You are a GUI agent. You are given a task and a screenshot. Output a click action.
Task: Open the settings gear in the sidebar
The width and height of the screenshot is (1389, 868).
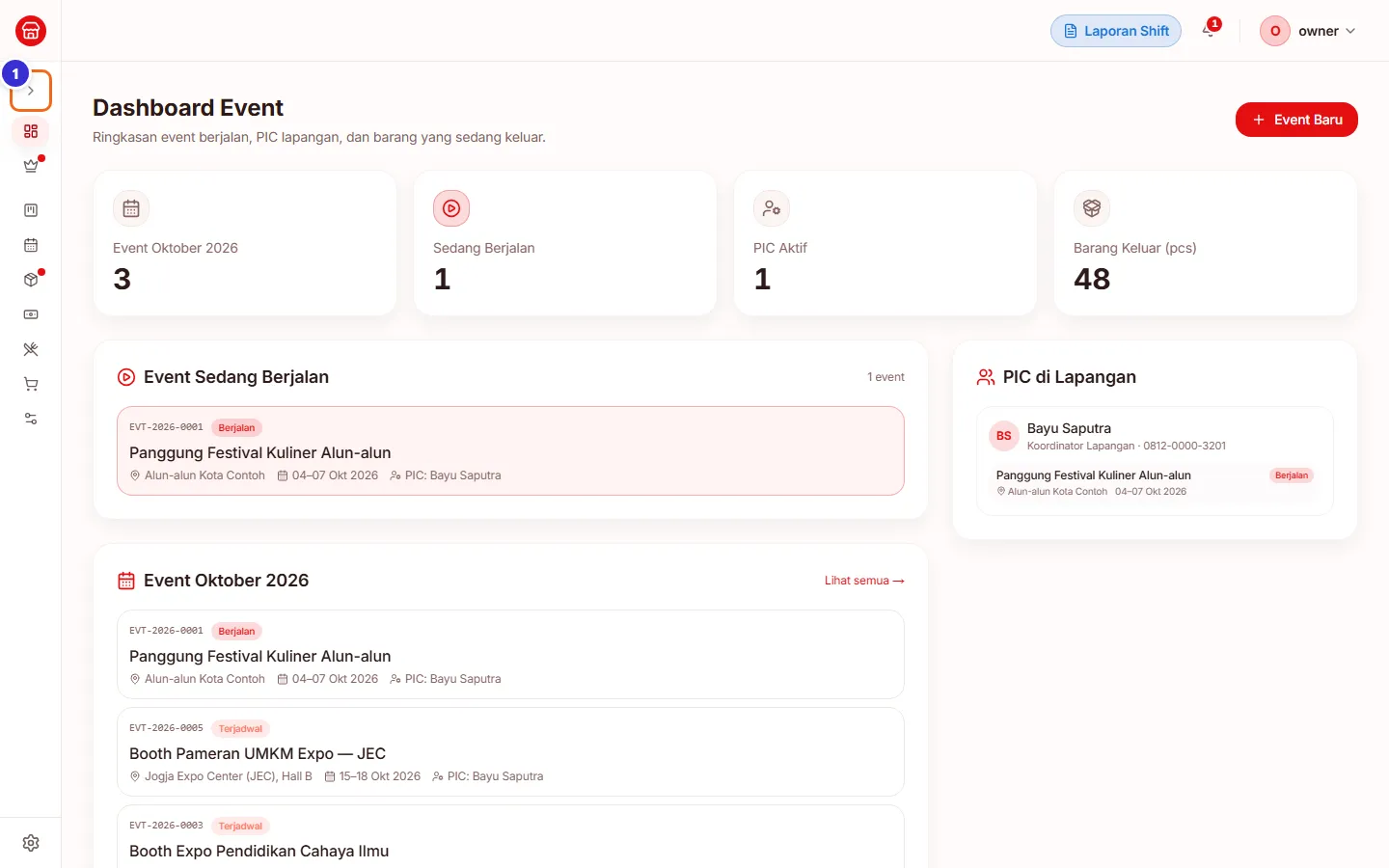[x=31, y=843]
